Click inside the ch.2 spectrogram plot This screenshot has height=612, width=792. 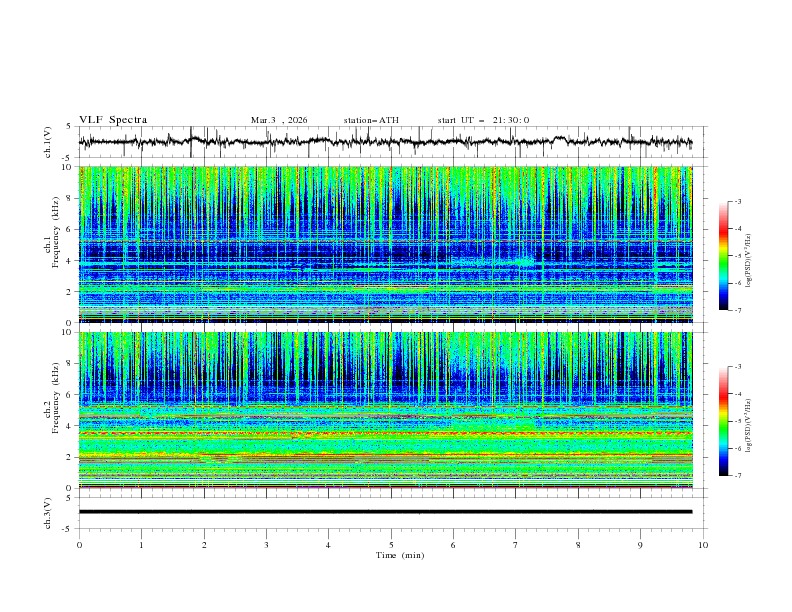[386, 410]
